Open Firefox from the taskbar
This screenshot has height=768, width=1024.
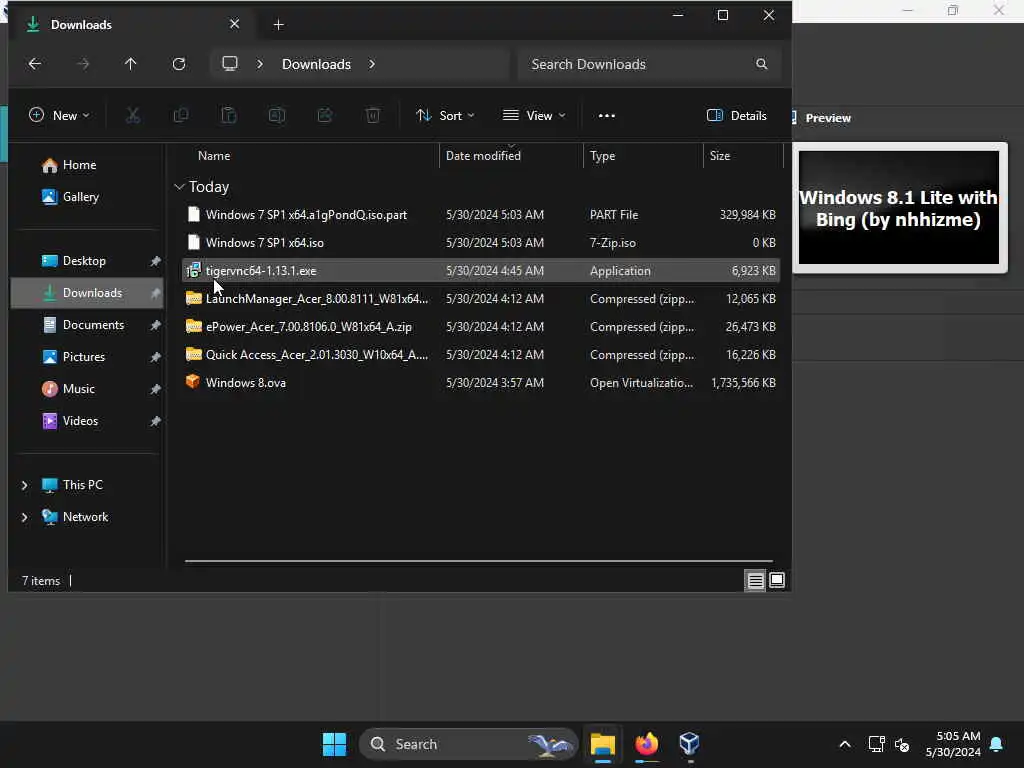(x=647, y=744)
